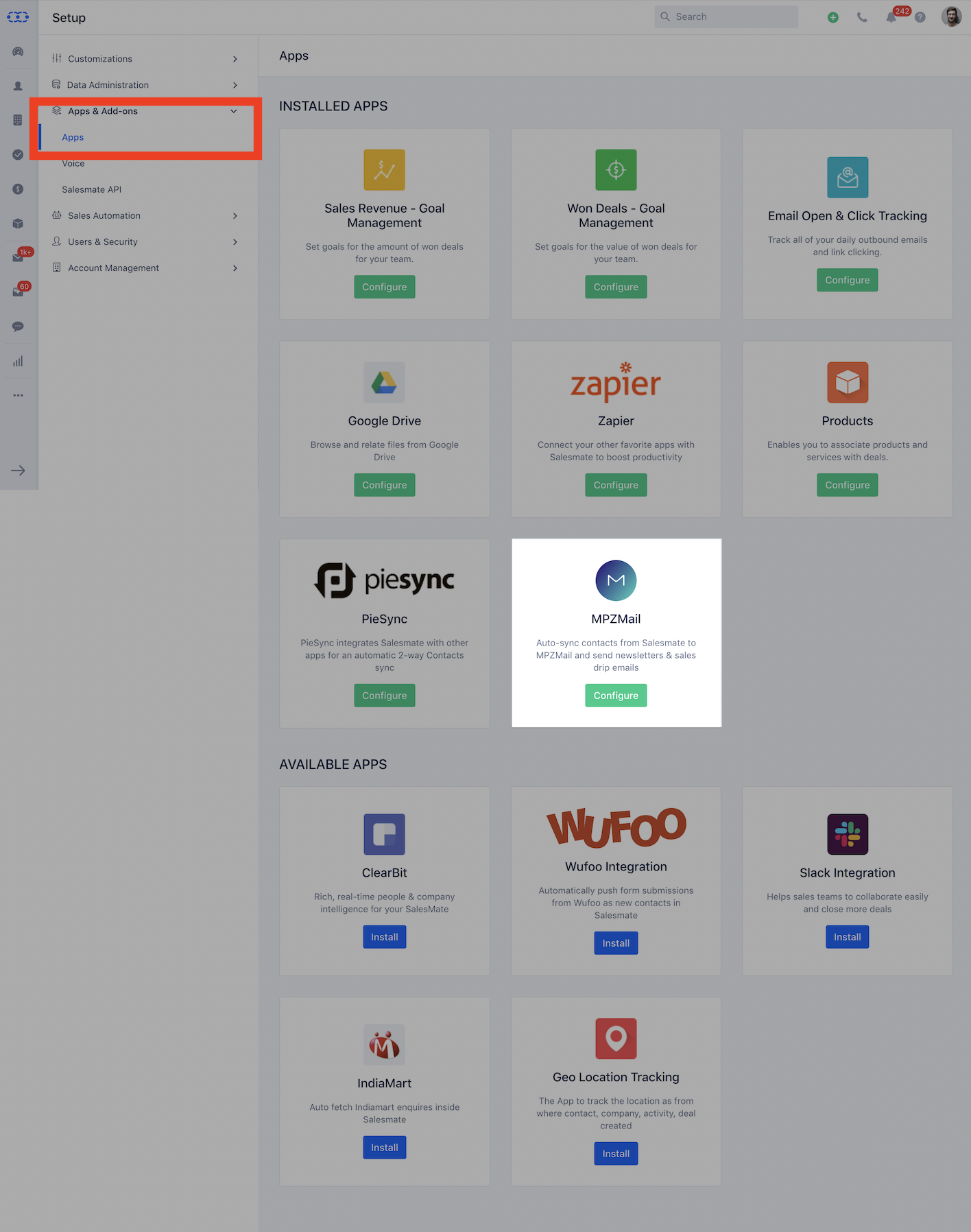This screenshot has width=971, height=1232.
Task: Open the Reports bar chart icon
Action: [18, 361]
